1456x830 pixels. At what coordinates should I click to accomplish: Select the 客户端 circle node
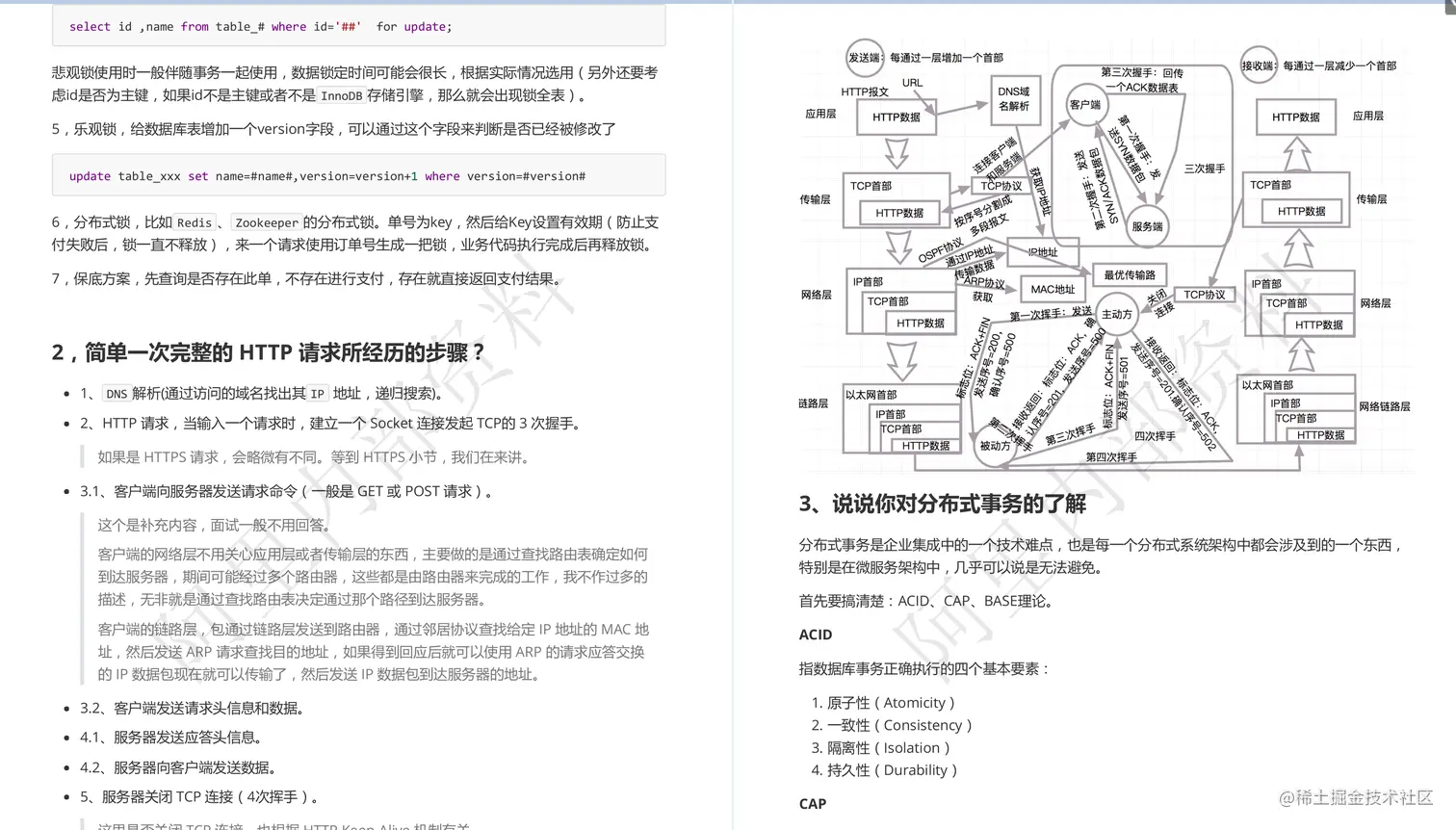(1086, 105)
